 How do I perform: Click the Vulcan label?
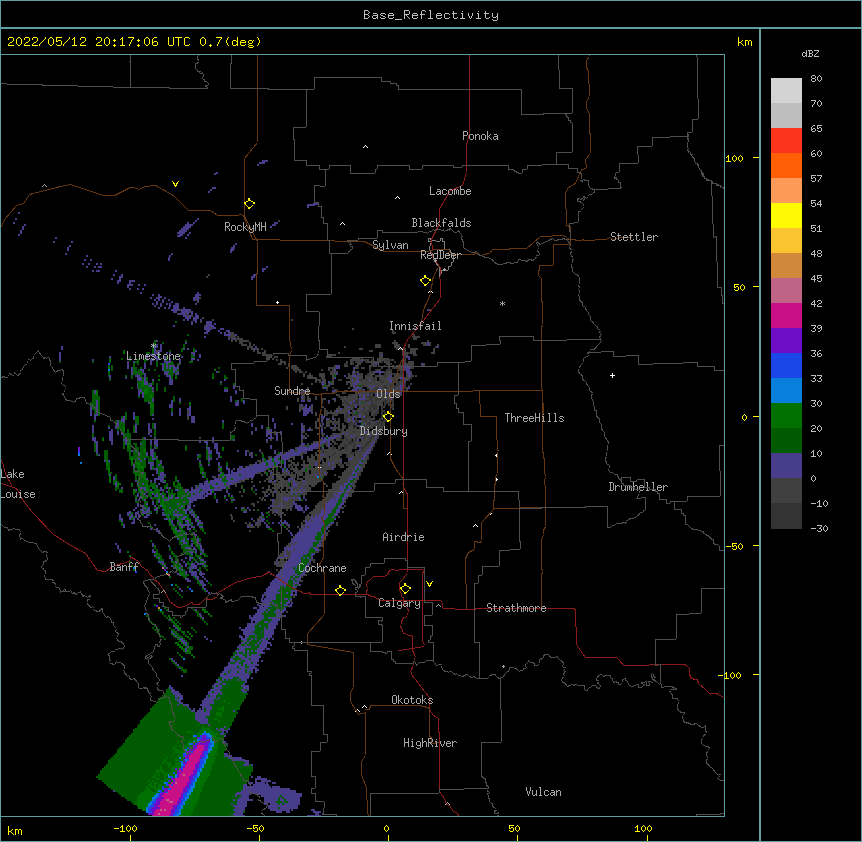point(543,792)
